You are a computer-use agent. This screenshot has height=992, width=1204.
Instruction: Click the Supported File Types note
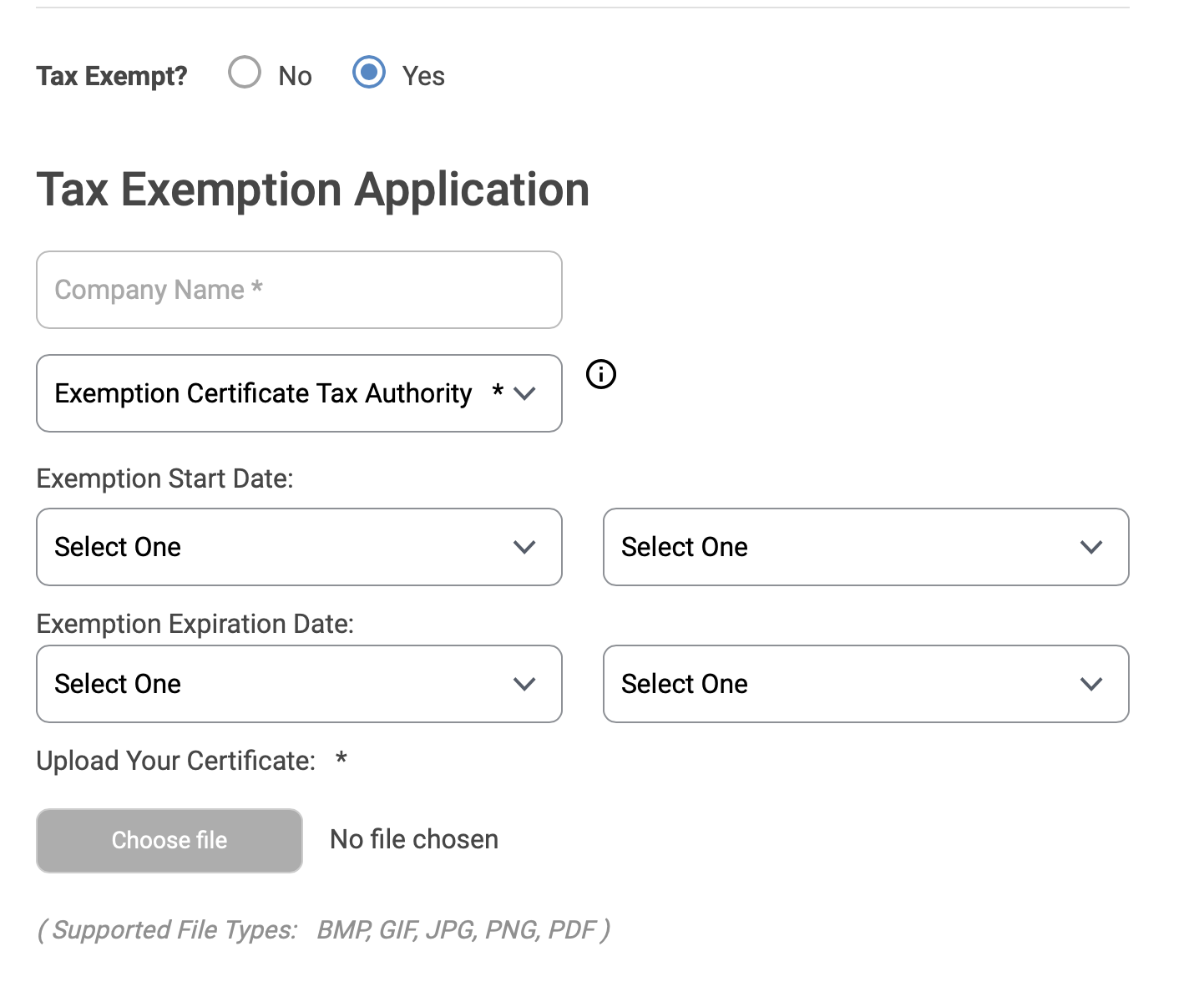point(324,929)
